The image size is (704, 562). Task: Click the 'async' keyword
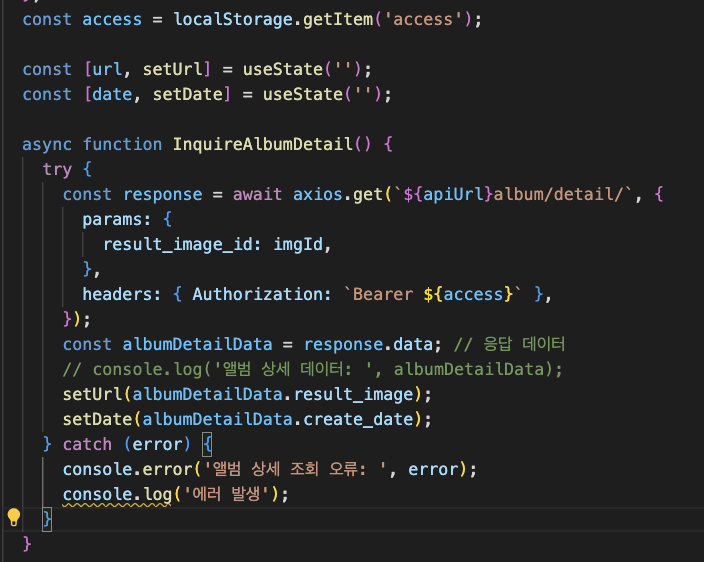pyautogui.click(x=47, y=145)
